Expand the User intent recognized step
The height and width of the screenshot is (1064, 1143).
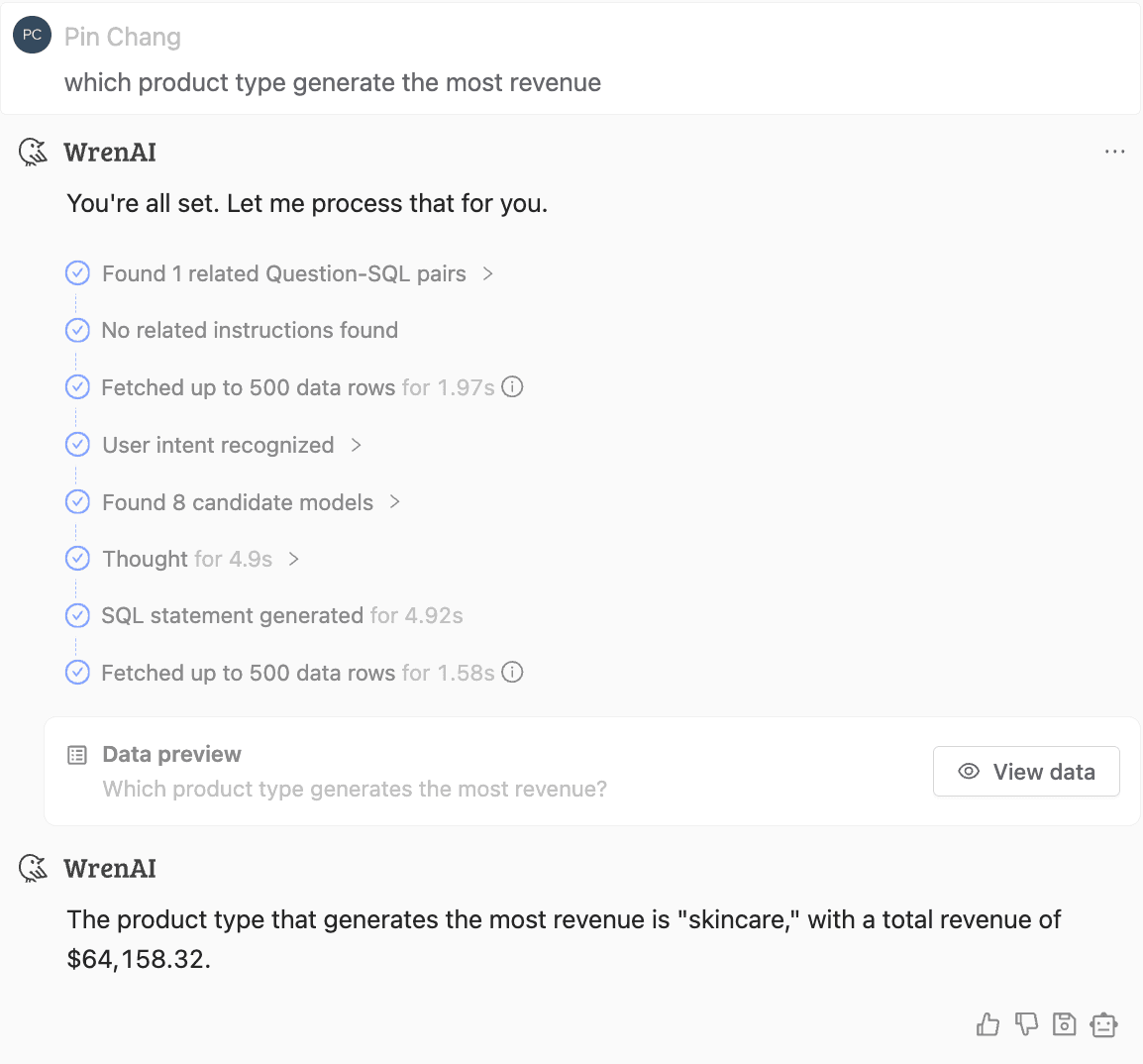click(x=356, y=445)
